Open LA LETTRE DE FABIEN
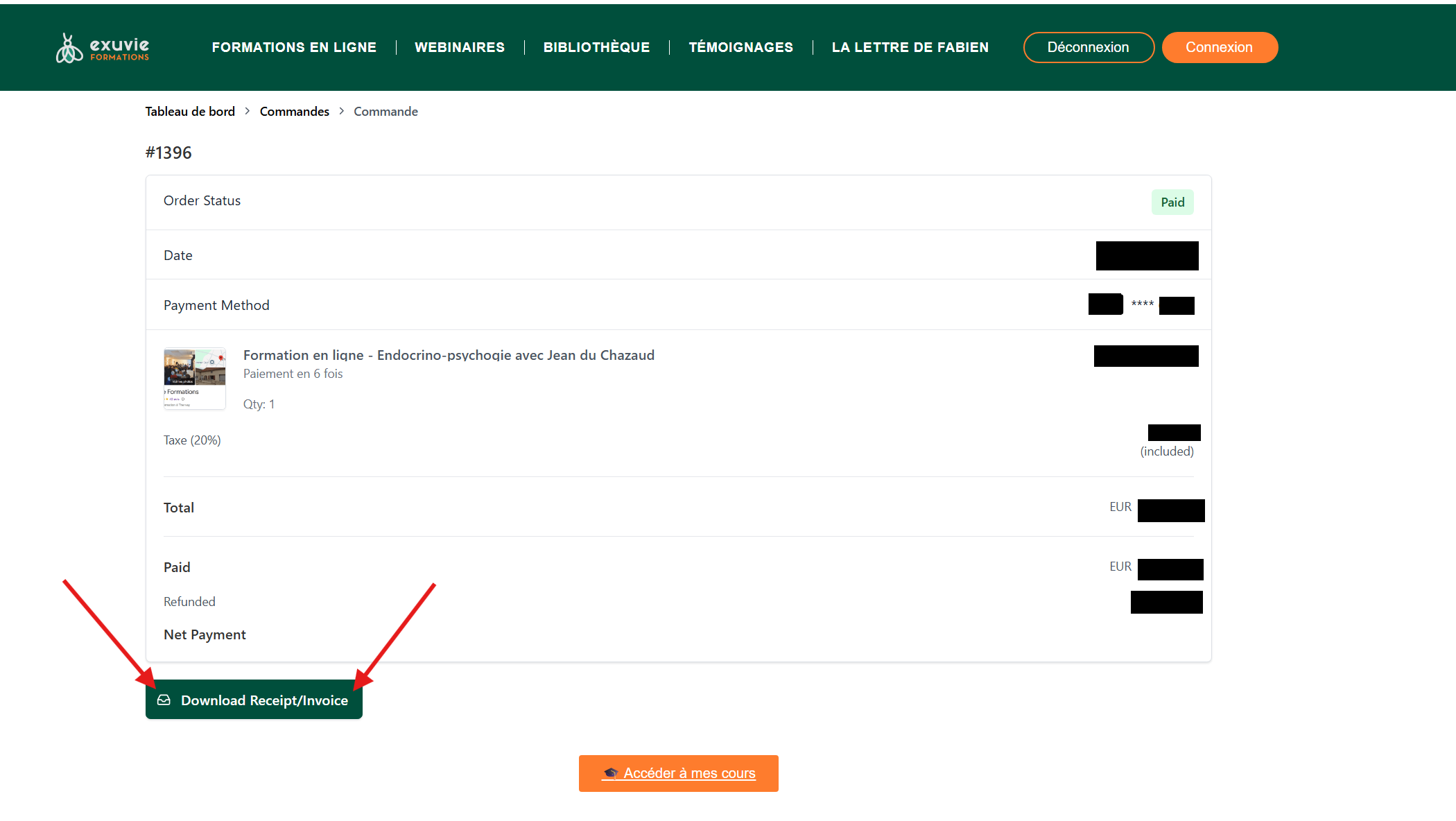The image size is (1456, 821). 910,47
